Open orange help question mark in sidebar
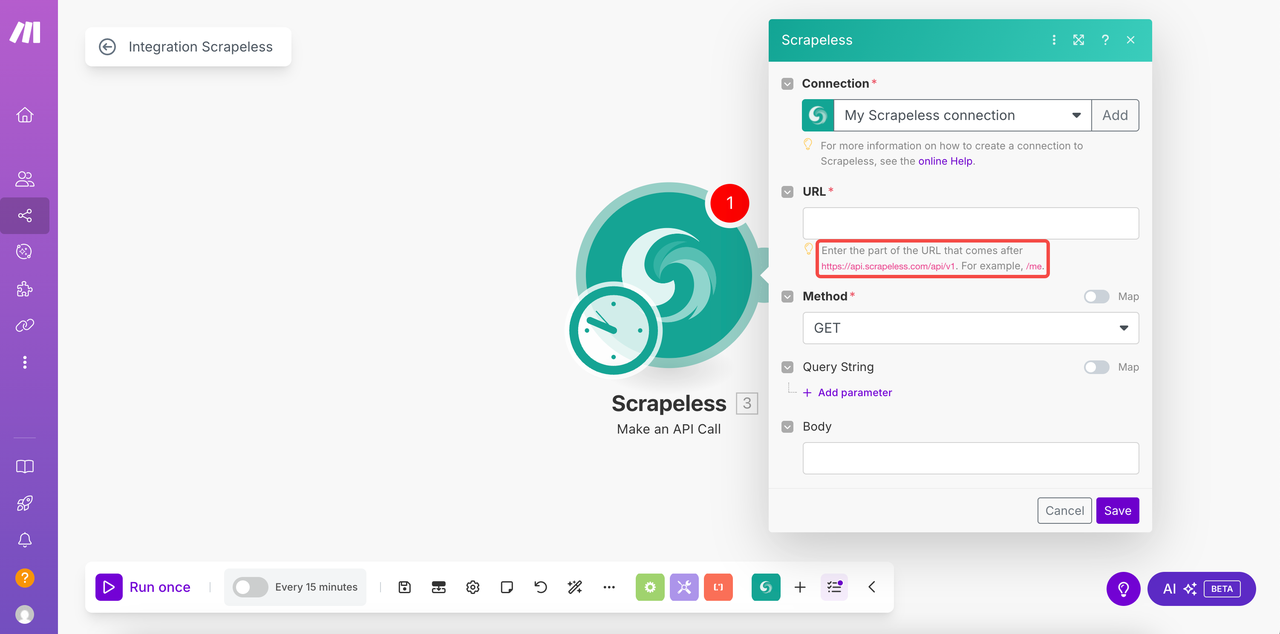This screenshot has width=1280, height=634. point(25,577)
